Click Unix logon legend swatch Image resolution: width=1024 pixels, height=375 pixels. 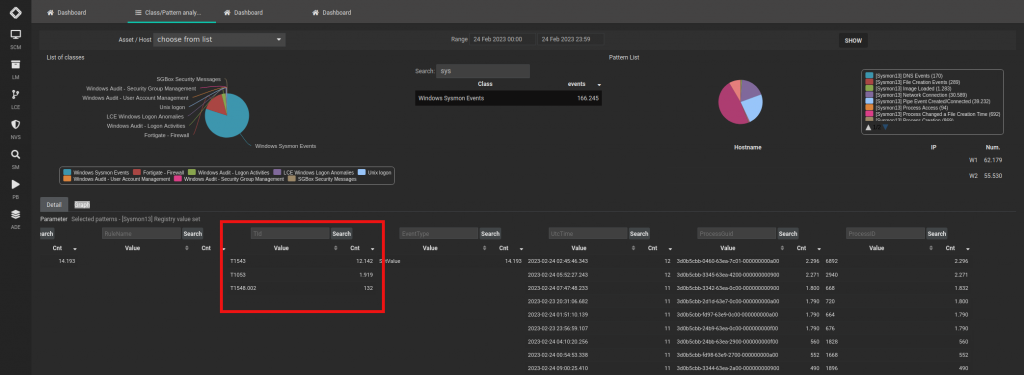click(x=362, y=172)
